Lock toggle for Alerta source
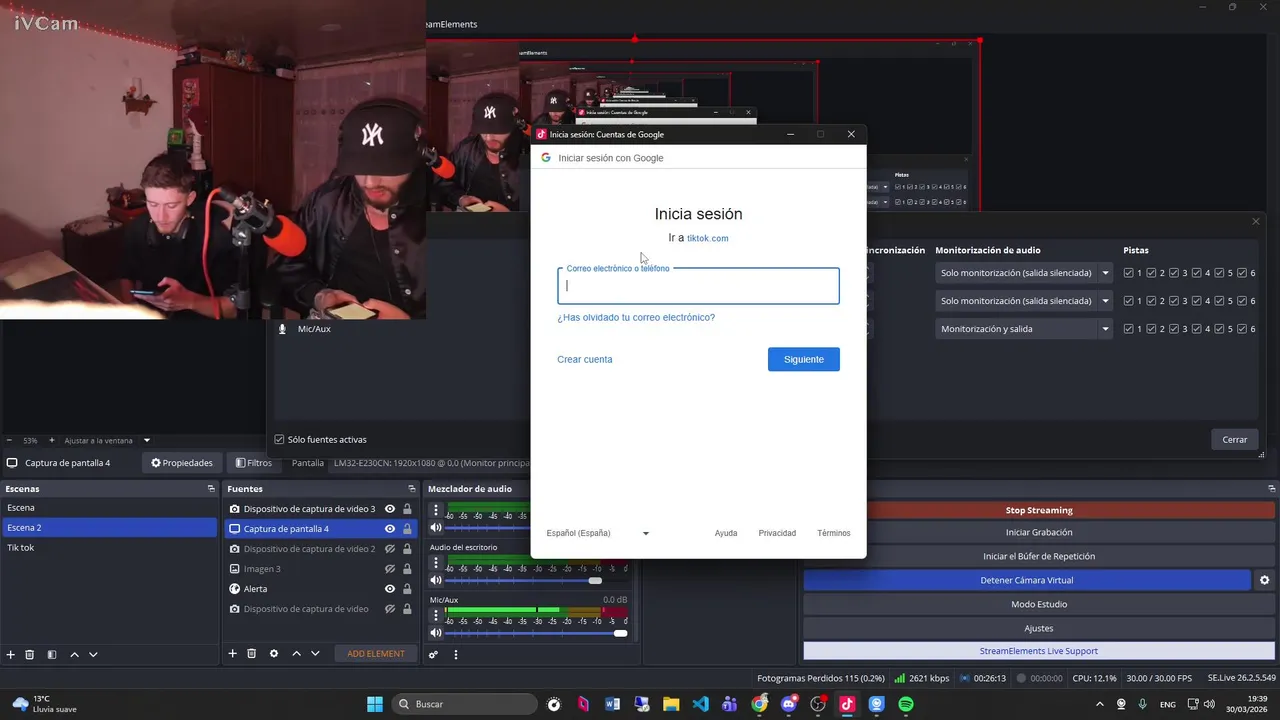Screen dimensions: 1280x720 [x=407, y=589]
